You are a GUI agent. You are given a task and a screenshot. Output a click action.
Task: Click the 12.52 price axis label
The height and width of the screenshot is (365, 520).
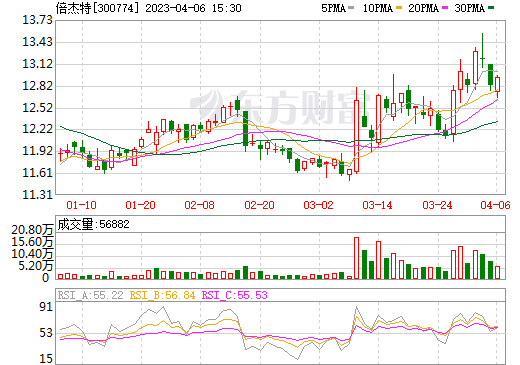[x=37, y=108]
